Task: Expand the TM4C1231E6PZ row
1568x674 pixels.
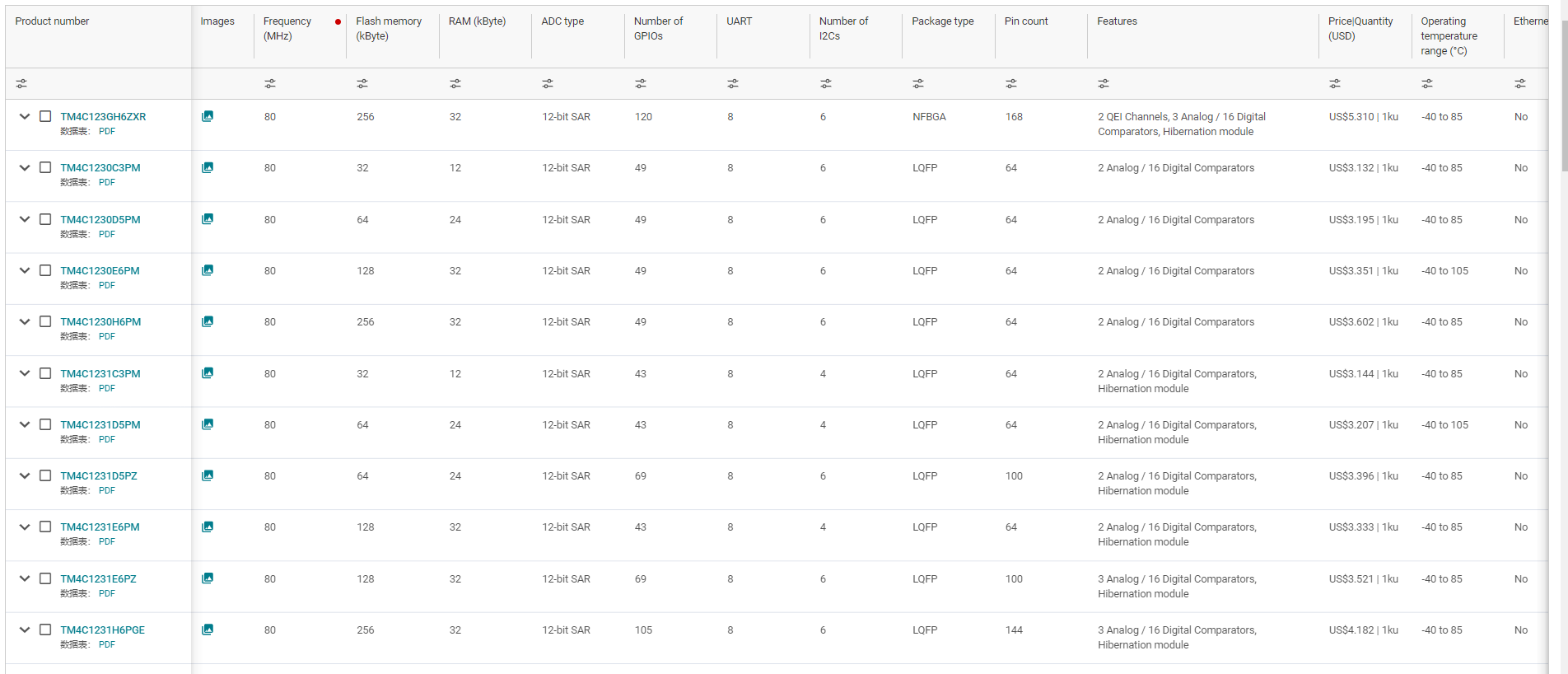Action: coord(25,579)
